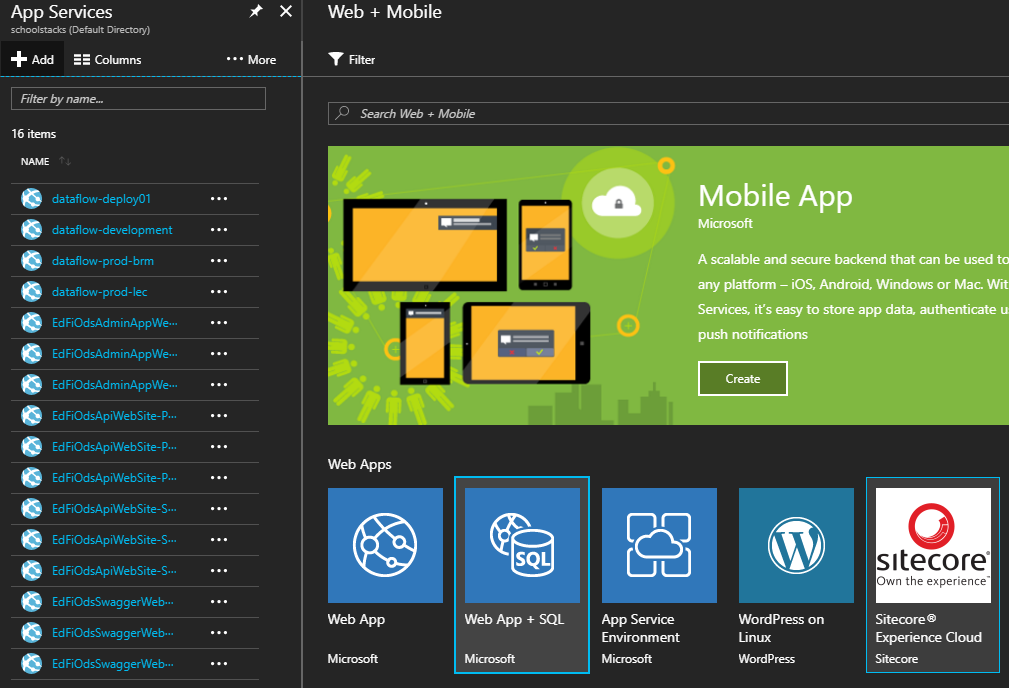
Task: Click the 'Web App + SQL' tile label
Action: point(514,619)
